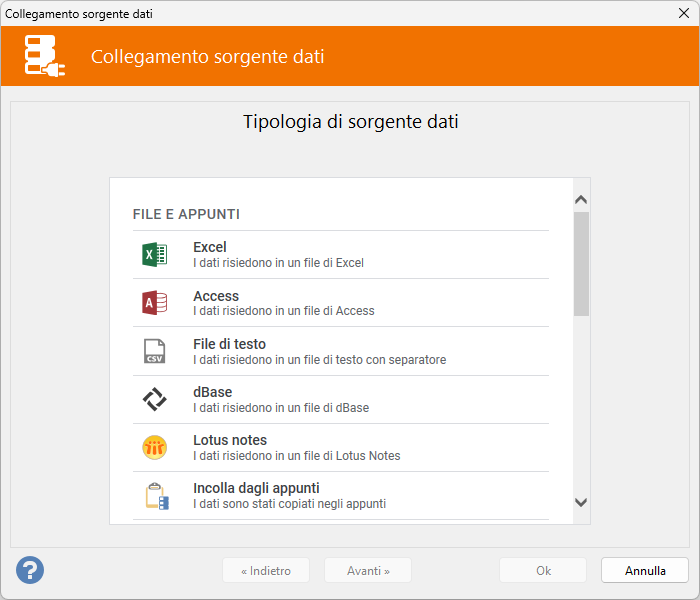Screen dimensions: 700x600
Task: Choose Lotus notes option title
Action: [x=230, y=440]
